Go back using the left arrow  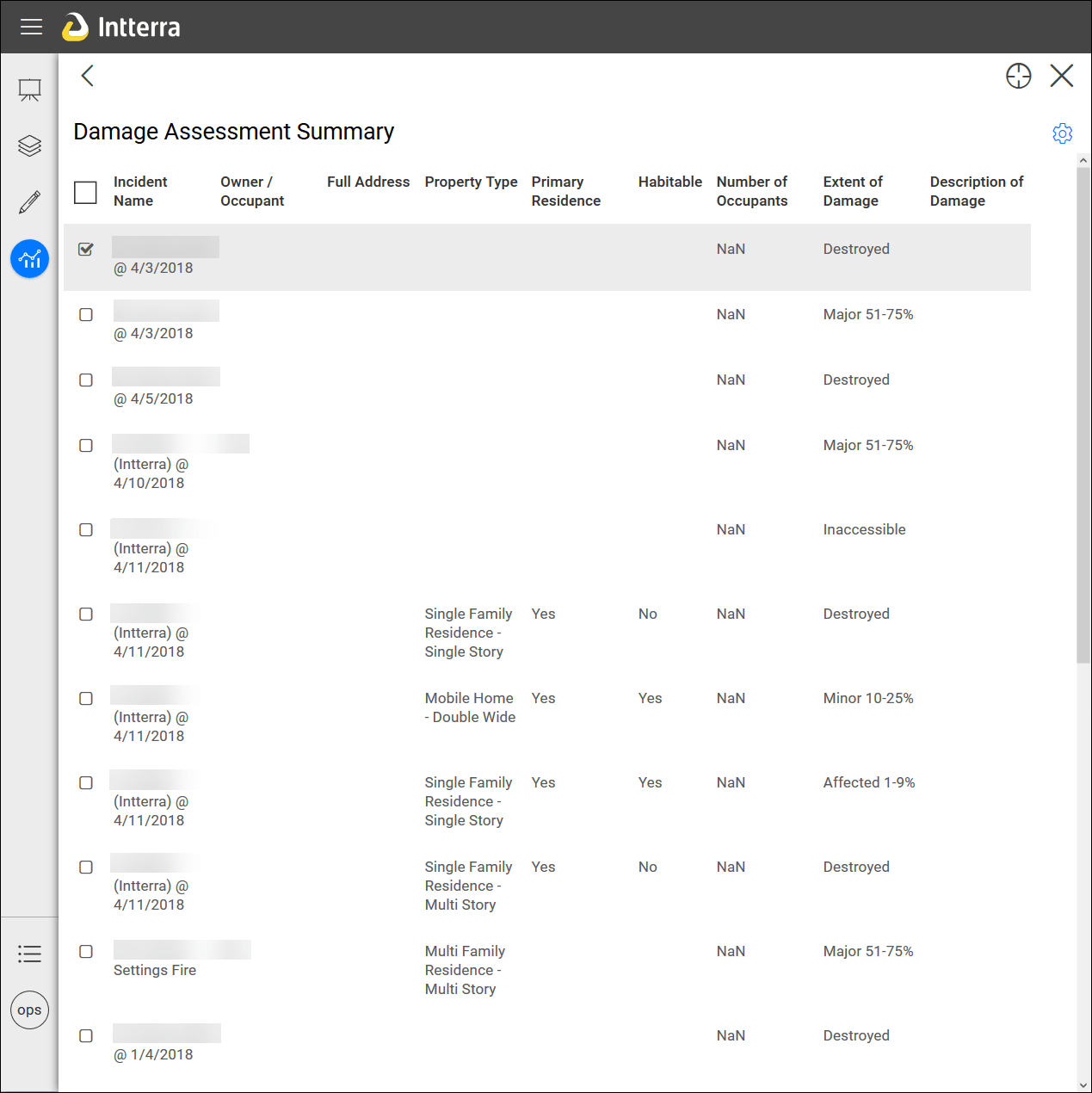[86, 76]
